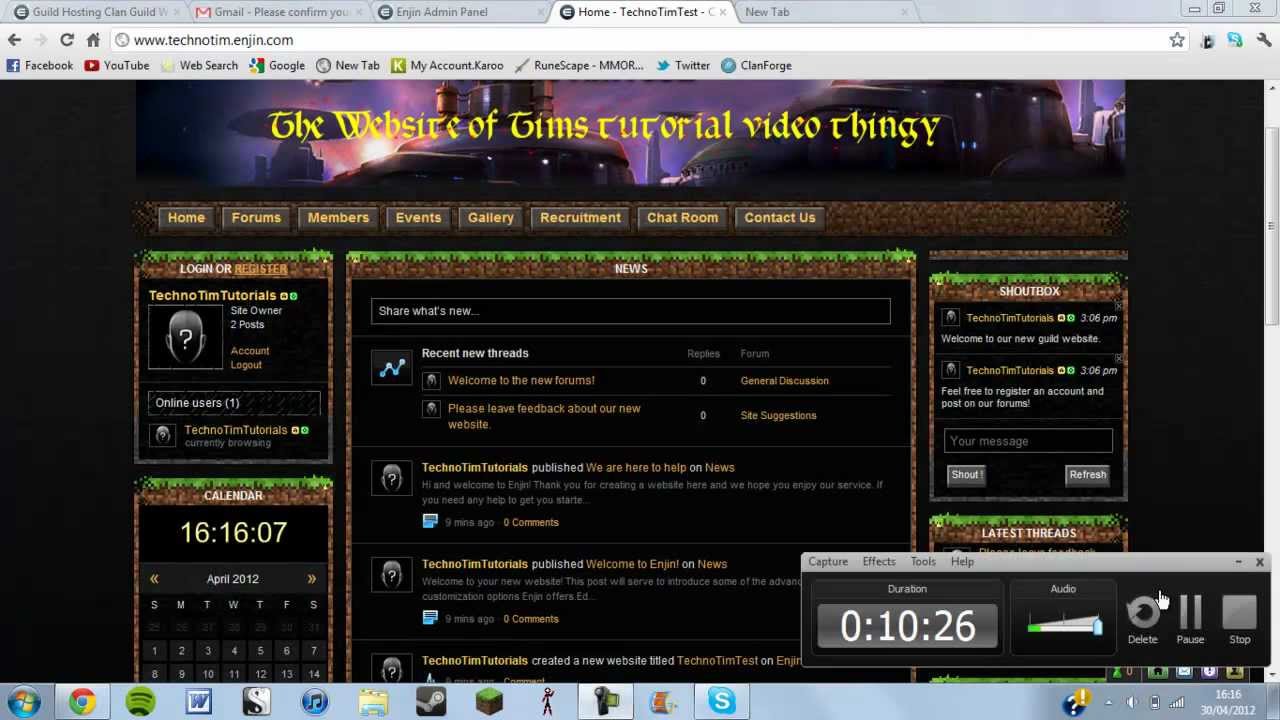Click the shoutbox Refresh button
The image size is (1280, 720).
[x=1087, y=475]
